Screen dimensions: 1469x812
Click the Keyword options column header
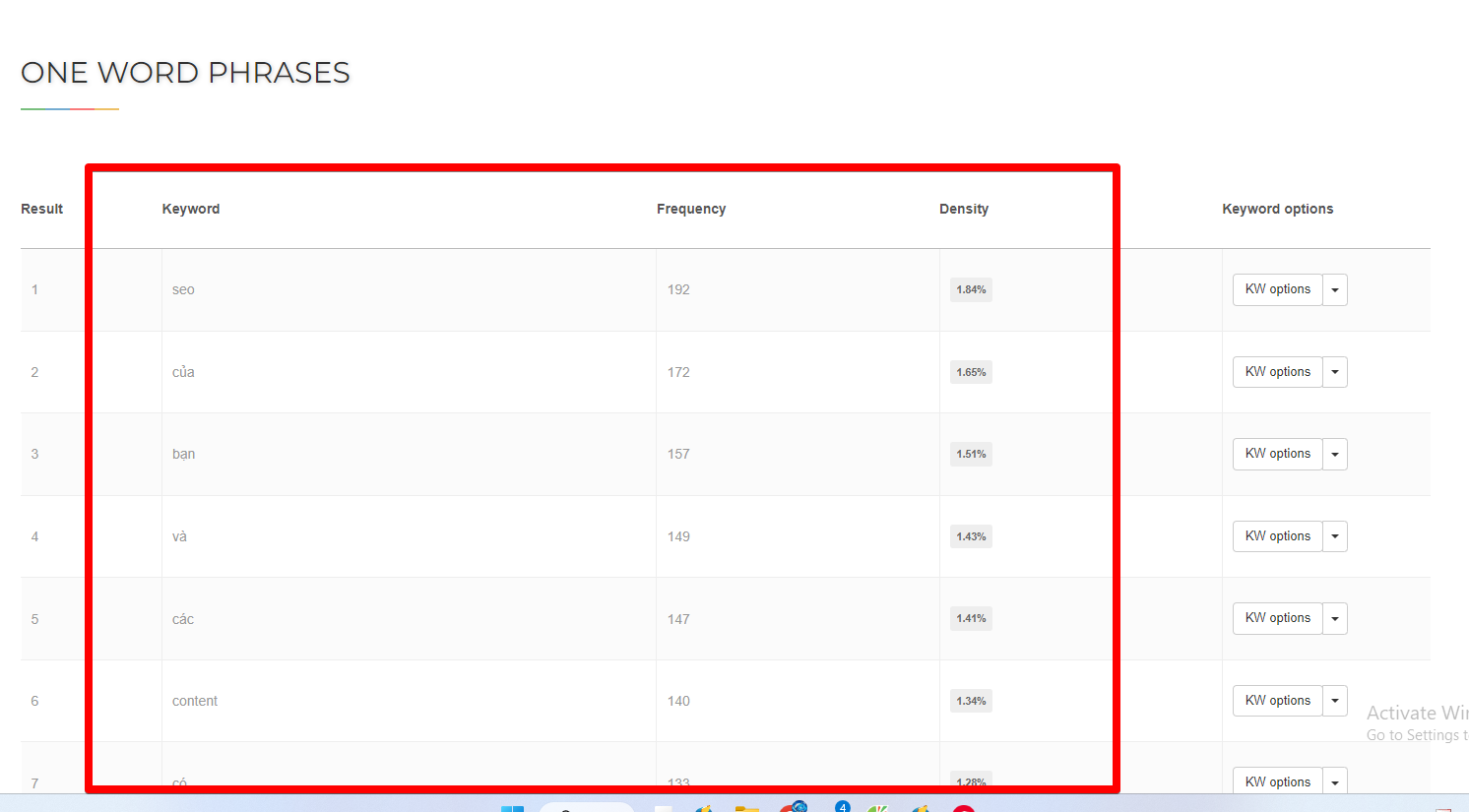1278,209
